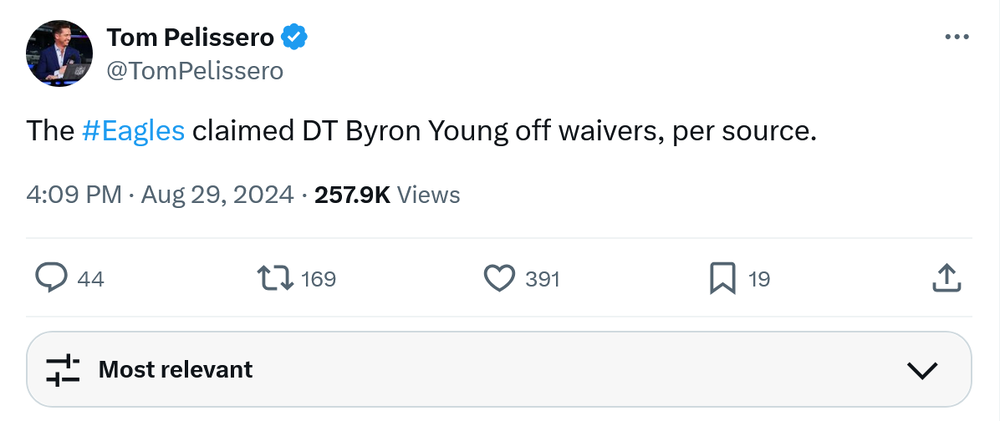Click the repost count 169
1000x421 pixels.
tap(318, 280)
